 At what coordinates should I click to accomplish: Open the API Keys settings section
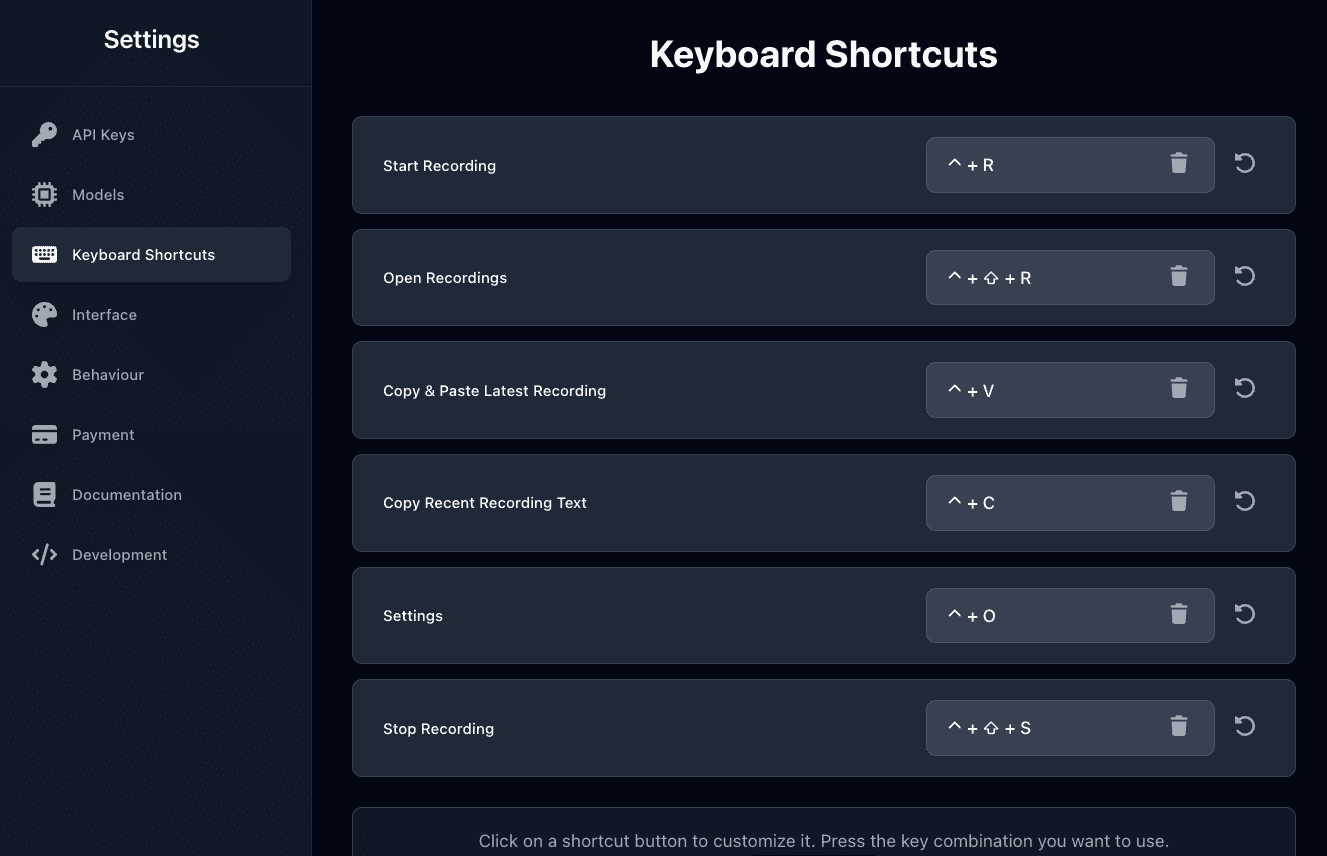102,135
